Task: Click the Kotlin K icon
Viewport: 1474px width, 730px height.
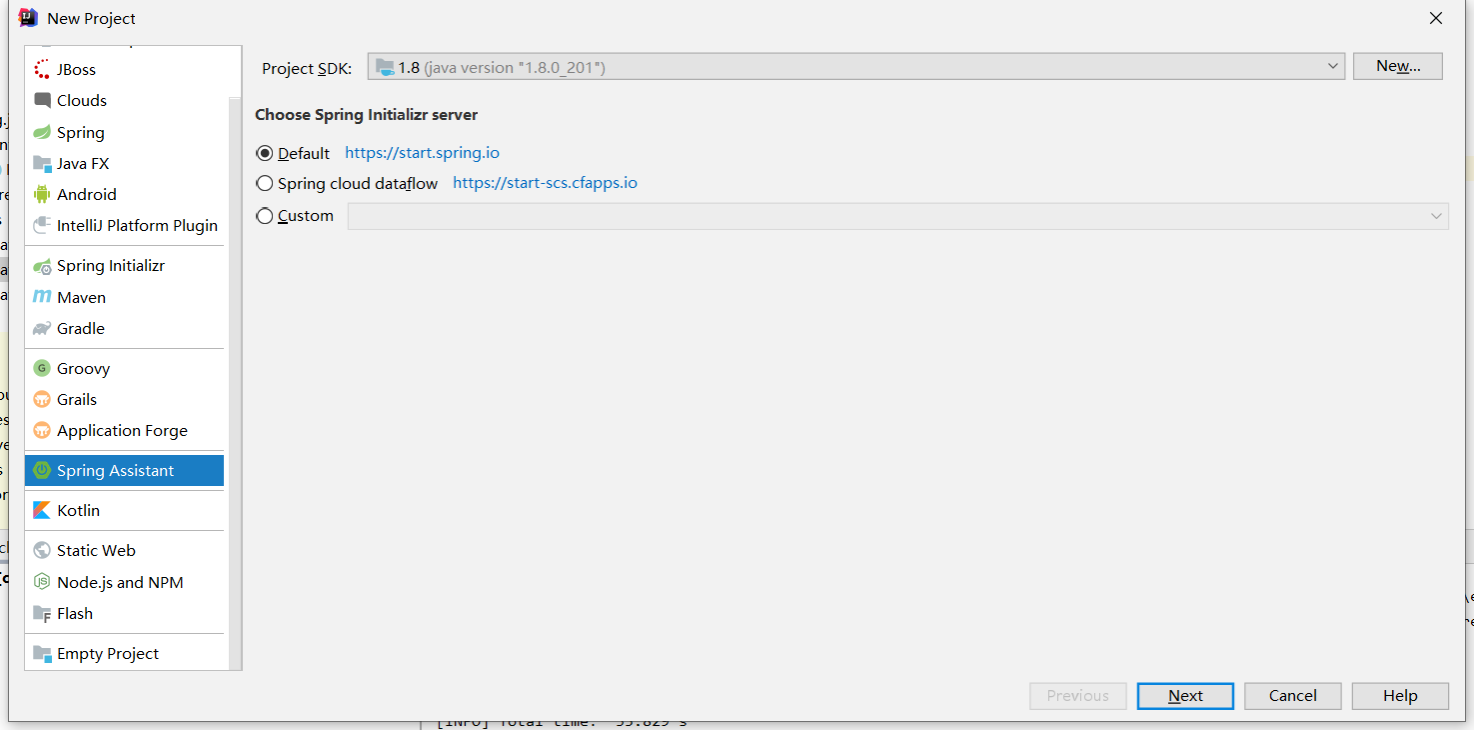Action: (42, 511)
